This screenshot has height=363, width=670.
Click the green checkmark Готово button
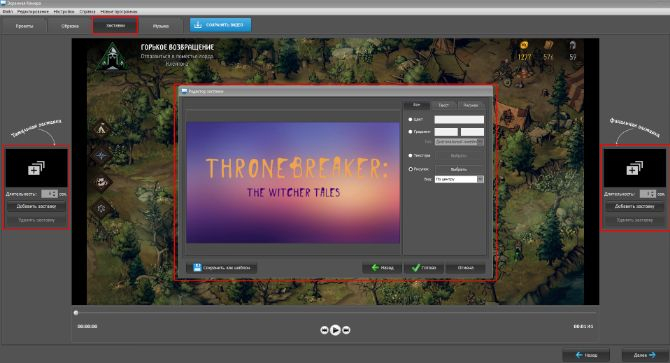424,268
